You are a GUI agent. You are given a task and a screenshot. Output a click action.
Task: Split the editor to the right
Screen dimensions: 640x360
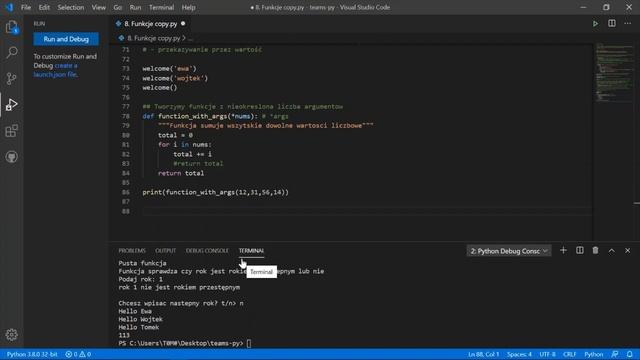click(612, 24)
